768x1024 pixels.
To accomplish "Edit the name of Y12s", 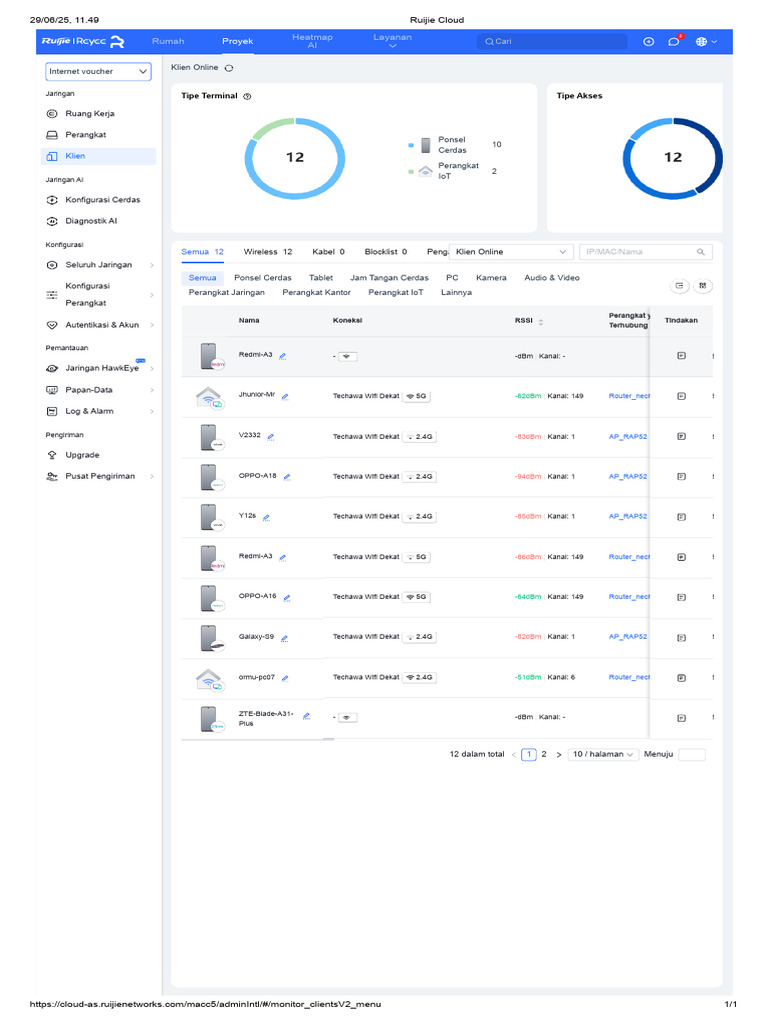I will coord(266,517).
